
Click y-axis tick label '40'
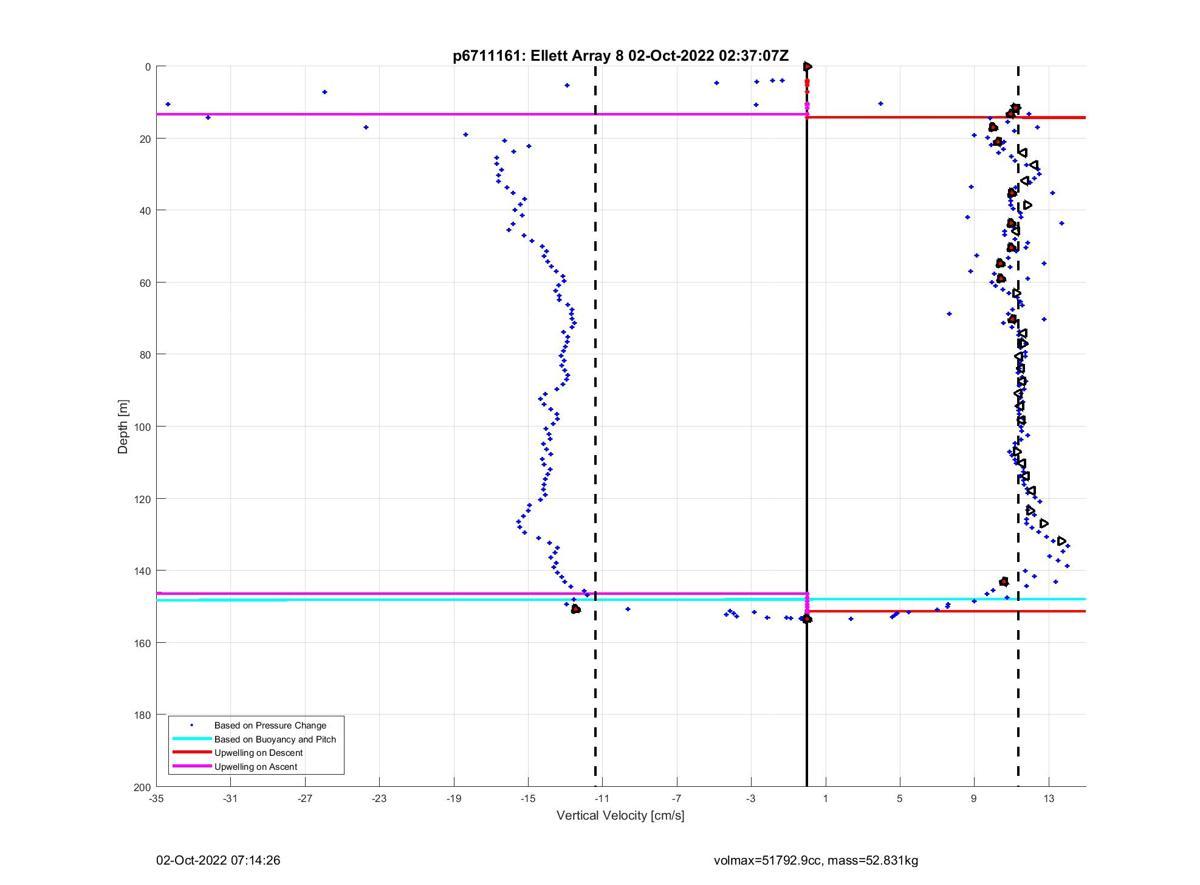click(146, 211)
